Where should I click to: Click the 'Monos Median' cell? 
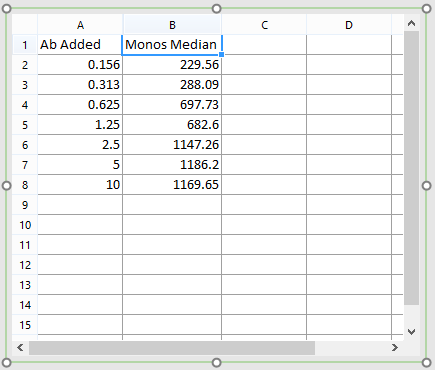click(x=172, y=45)
